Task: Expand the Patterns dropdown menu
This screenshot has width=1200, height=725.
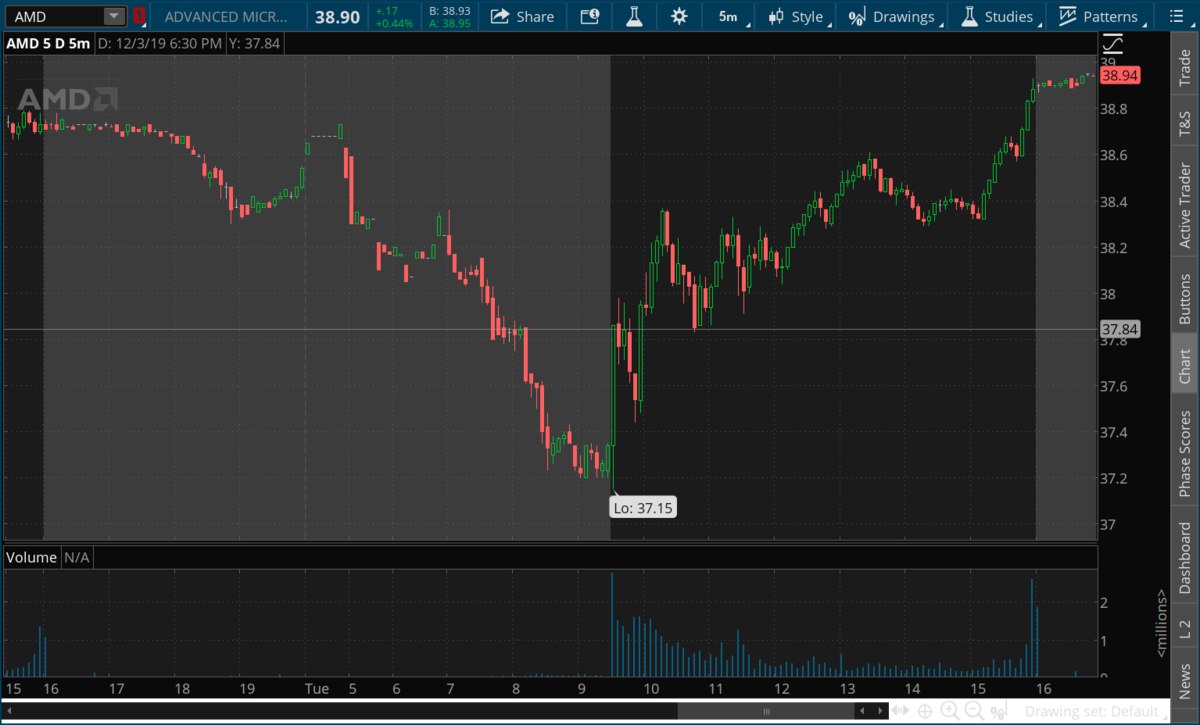Action: [x=1146, y=23]
